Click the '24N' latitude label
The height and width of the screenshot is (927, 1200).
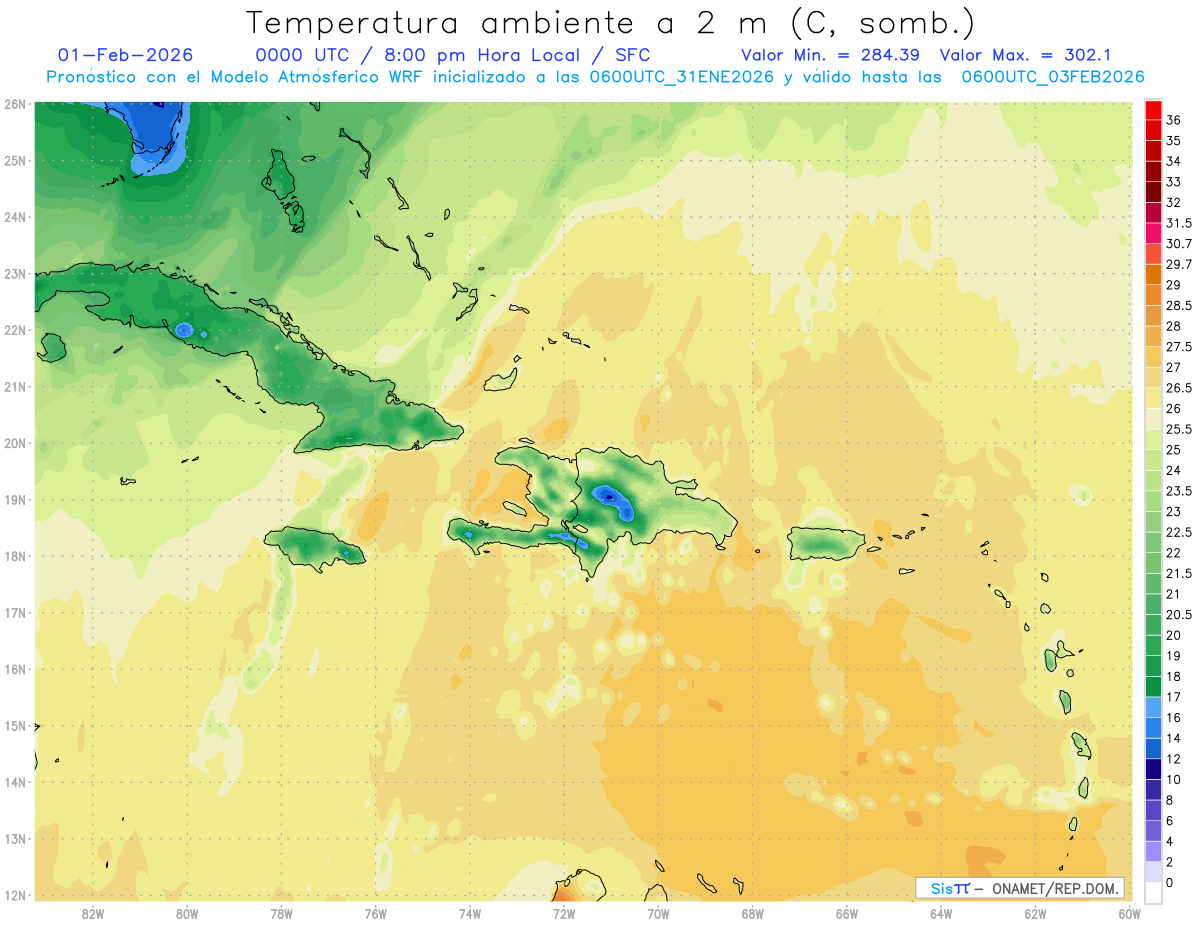[x=15, y=217]
